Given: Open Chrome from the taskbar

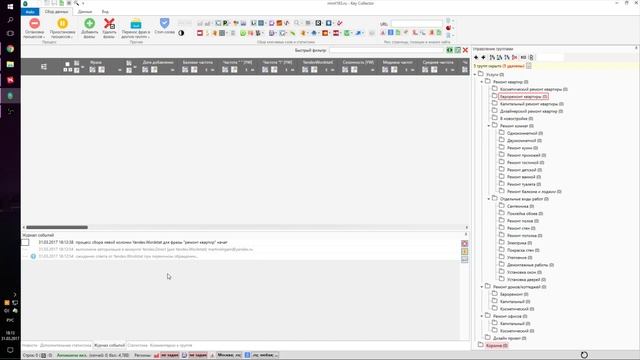Looking at the screenshot, I should [10, 49].
